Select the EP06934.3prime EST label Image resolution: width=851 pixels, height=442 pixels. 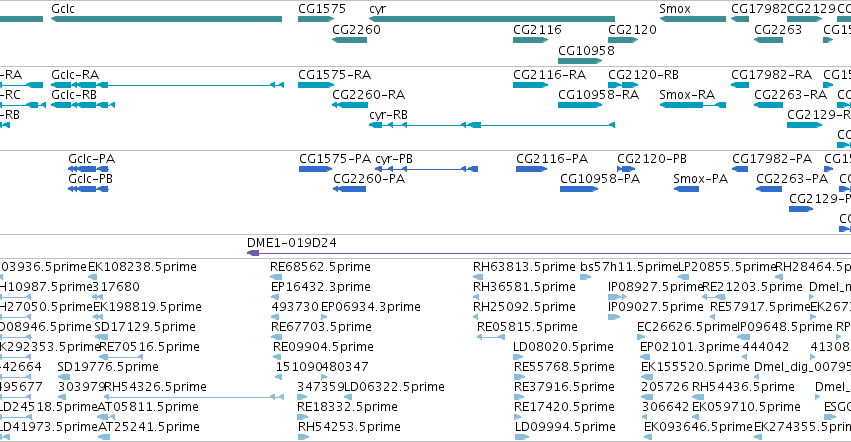point(371,307)
